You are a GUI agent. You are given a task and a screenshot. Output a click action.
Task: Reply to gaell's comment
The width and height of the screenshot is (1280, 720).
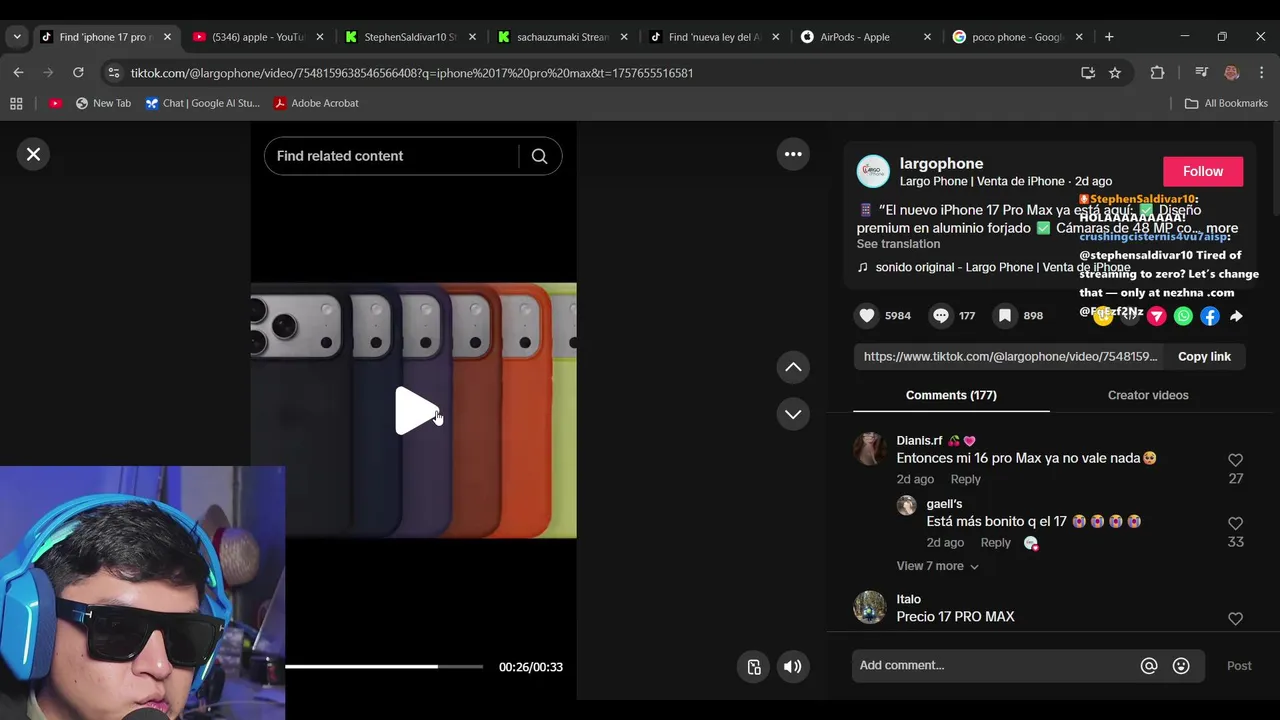point(995,542)
